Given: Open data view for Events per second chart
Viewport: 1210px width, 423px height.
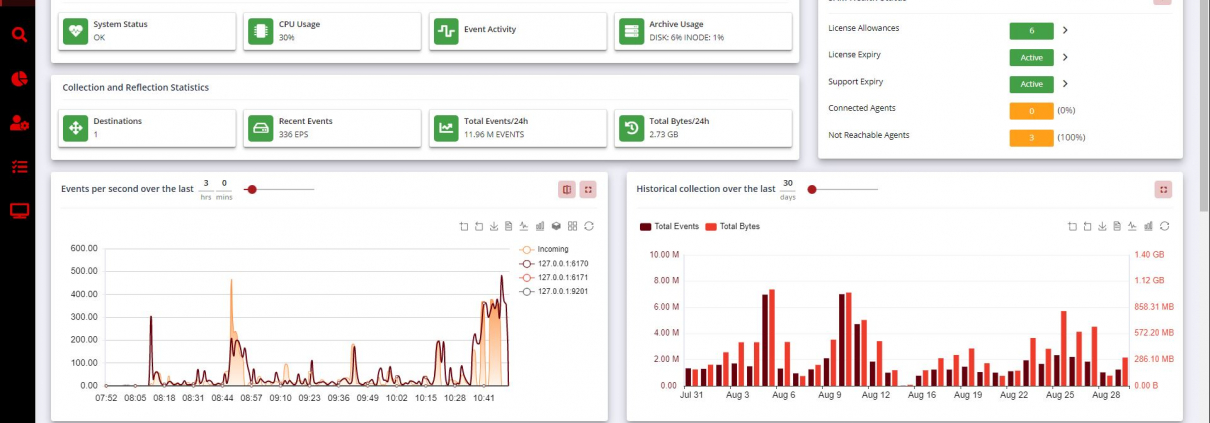Looking at the screenshot, I should point(509,226).
